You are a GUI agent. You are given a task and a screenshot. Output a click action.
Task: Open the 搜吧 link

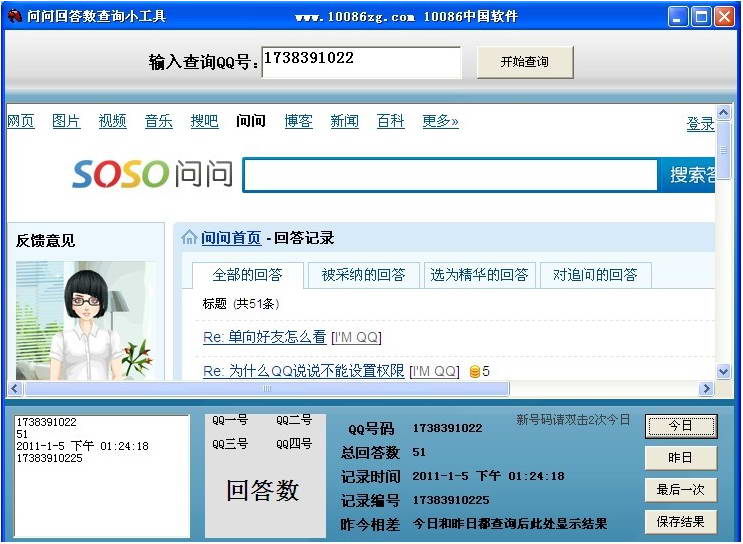click(x=204, y=121)
